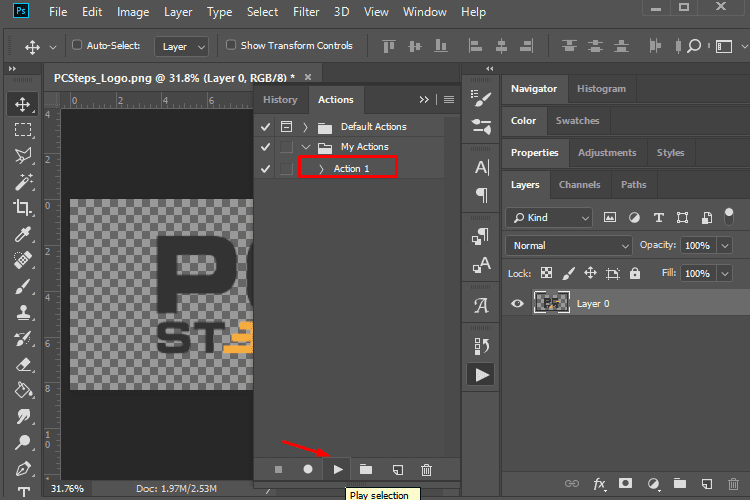
Task: Switch to the Channels tab
Action: click(579, 185)
